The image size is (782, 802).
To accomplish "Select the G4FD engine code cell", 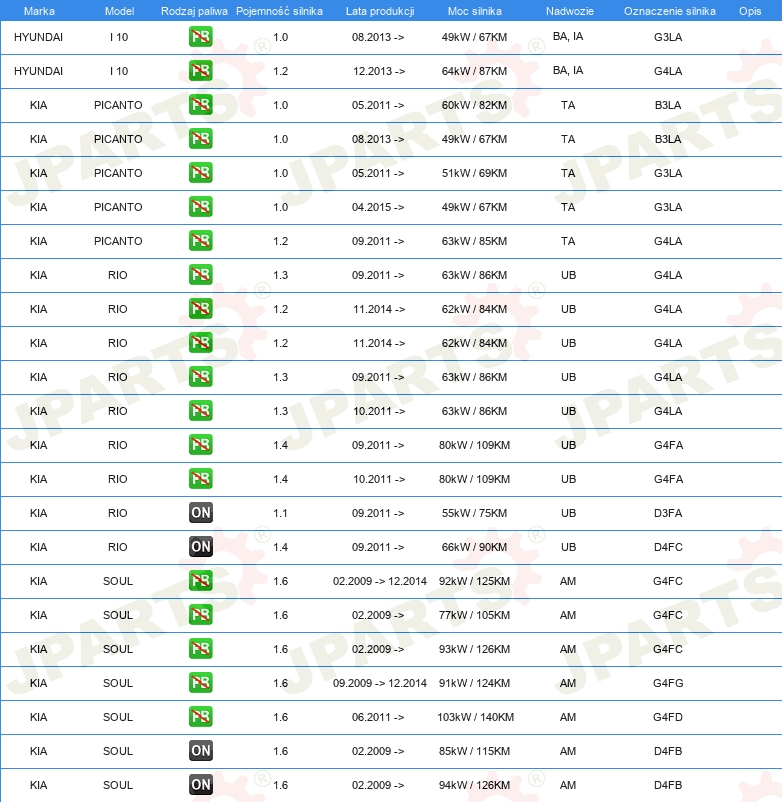I will tap(668, 718).
